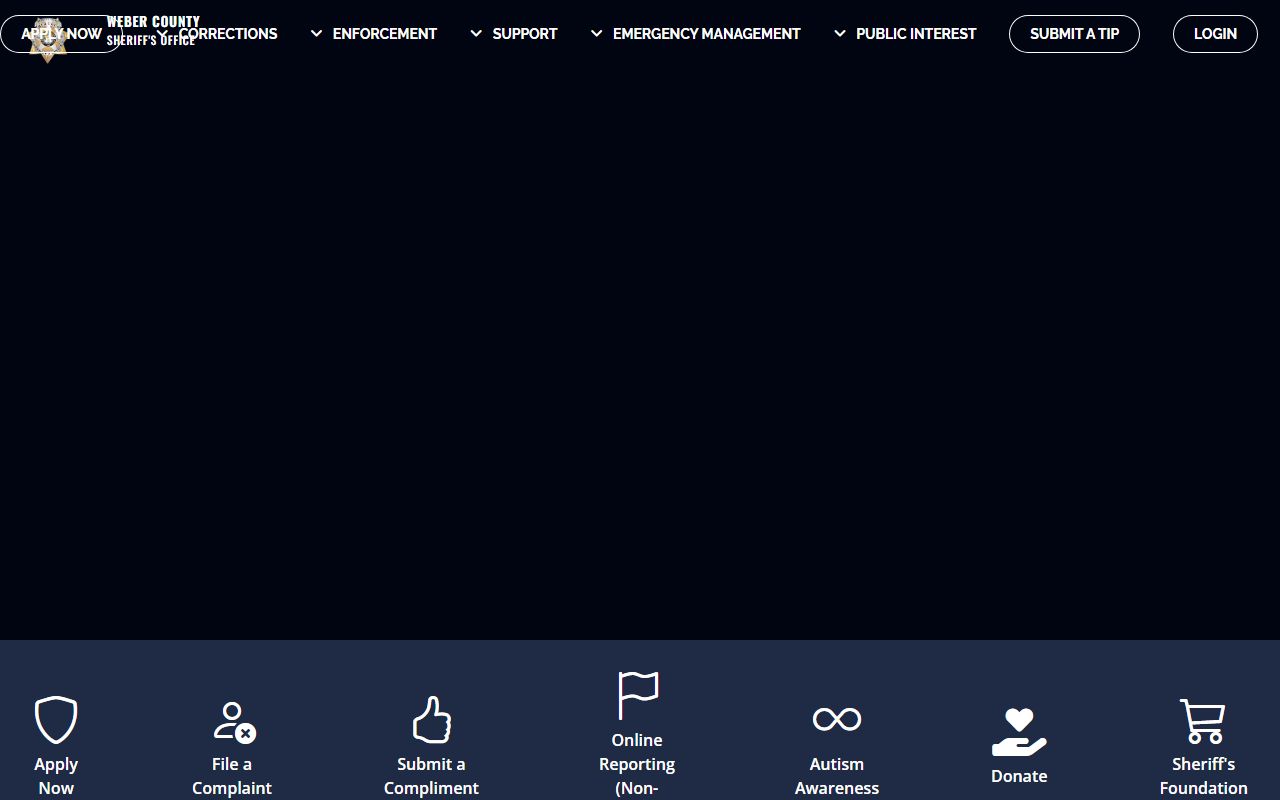Image resolution: width=1280 pixels, height=800 pixels.
Task: Click the Autism Awareness infinity icon
Action: pyautogui.click(x=837, y=719)
